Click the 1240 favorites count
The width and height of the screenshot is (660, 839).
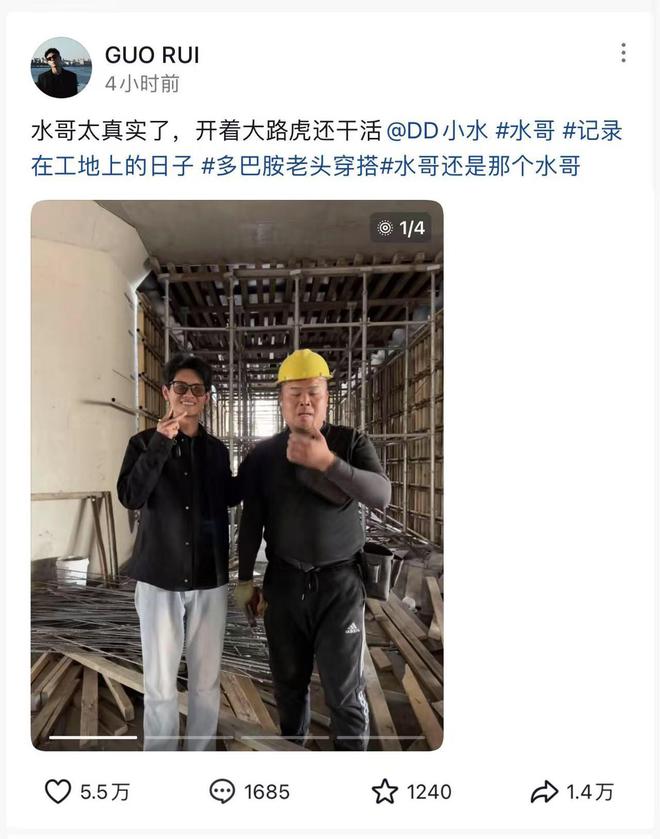coord(429,792)
